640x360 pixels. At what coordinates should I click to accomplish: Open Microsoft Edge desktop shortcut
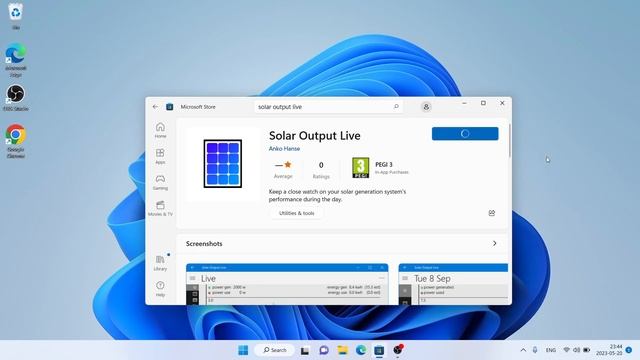pyautogui.click(x=16, y=60)
